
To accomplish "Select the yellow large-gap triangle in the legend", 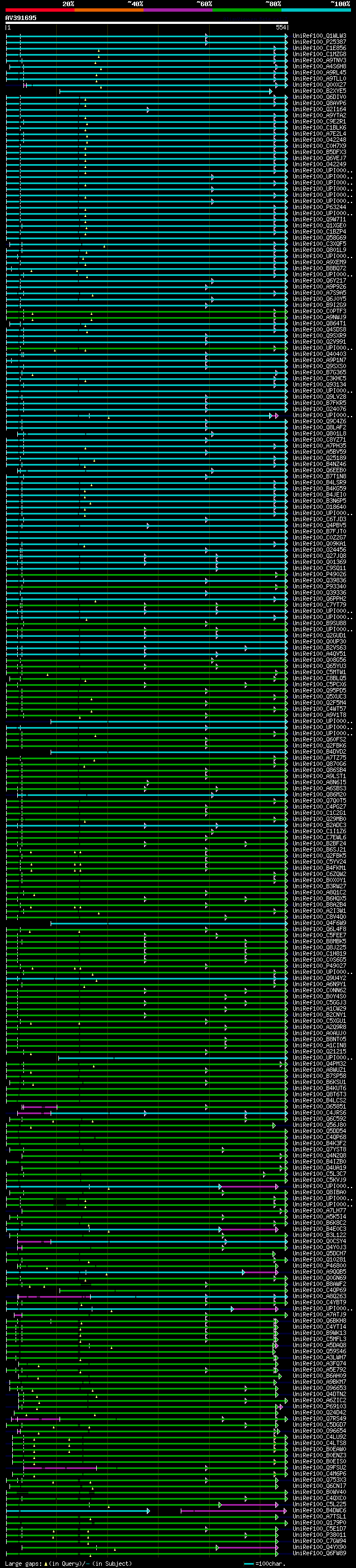I will (46, 1563).
